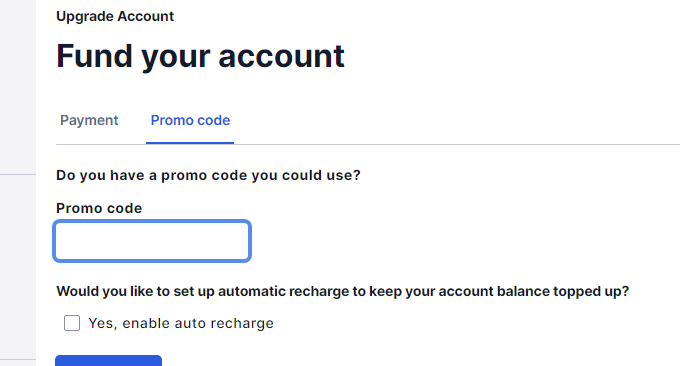Tick the checkbox next to auto recharge

click(72, 323)
